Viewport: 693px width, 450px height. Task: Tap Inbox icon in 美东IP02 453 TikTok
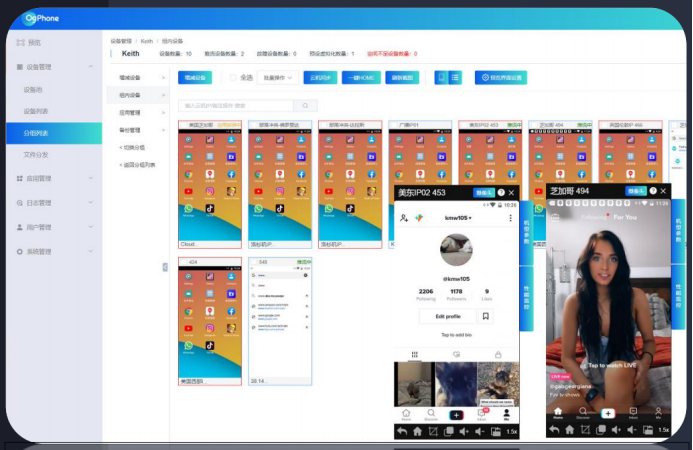482,414
